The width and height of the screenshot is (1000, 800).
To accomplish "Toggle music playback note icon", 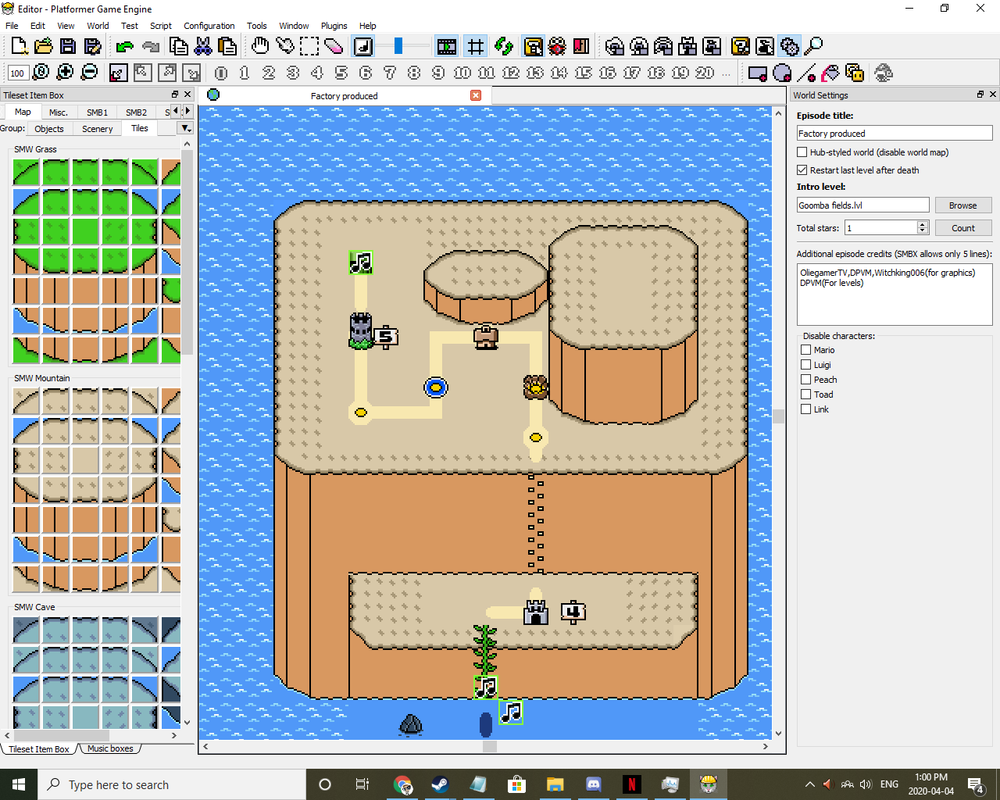I will 363,46.
